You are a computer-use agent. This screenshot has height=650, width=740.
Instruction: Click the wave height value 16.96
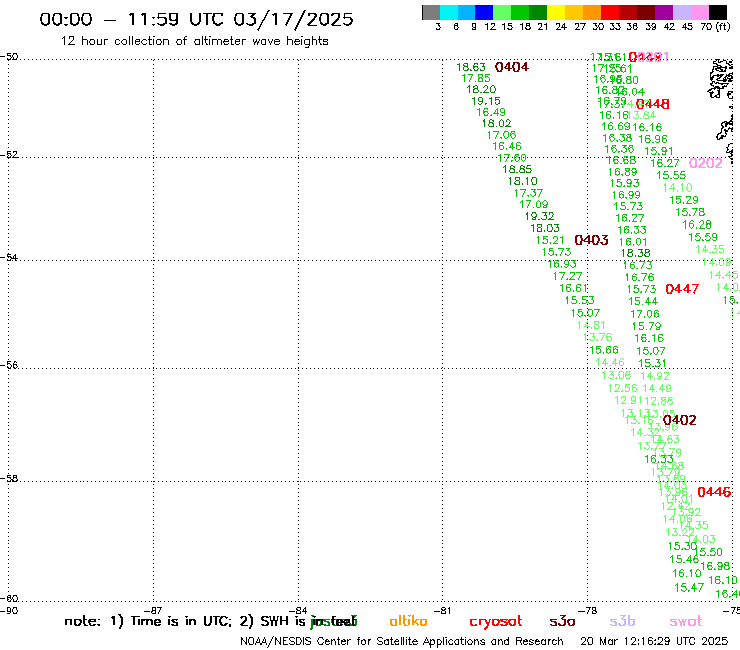tap(653, 139)
